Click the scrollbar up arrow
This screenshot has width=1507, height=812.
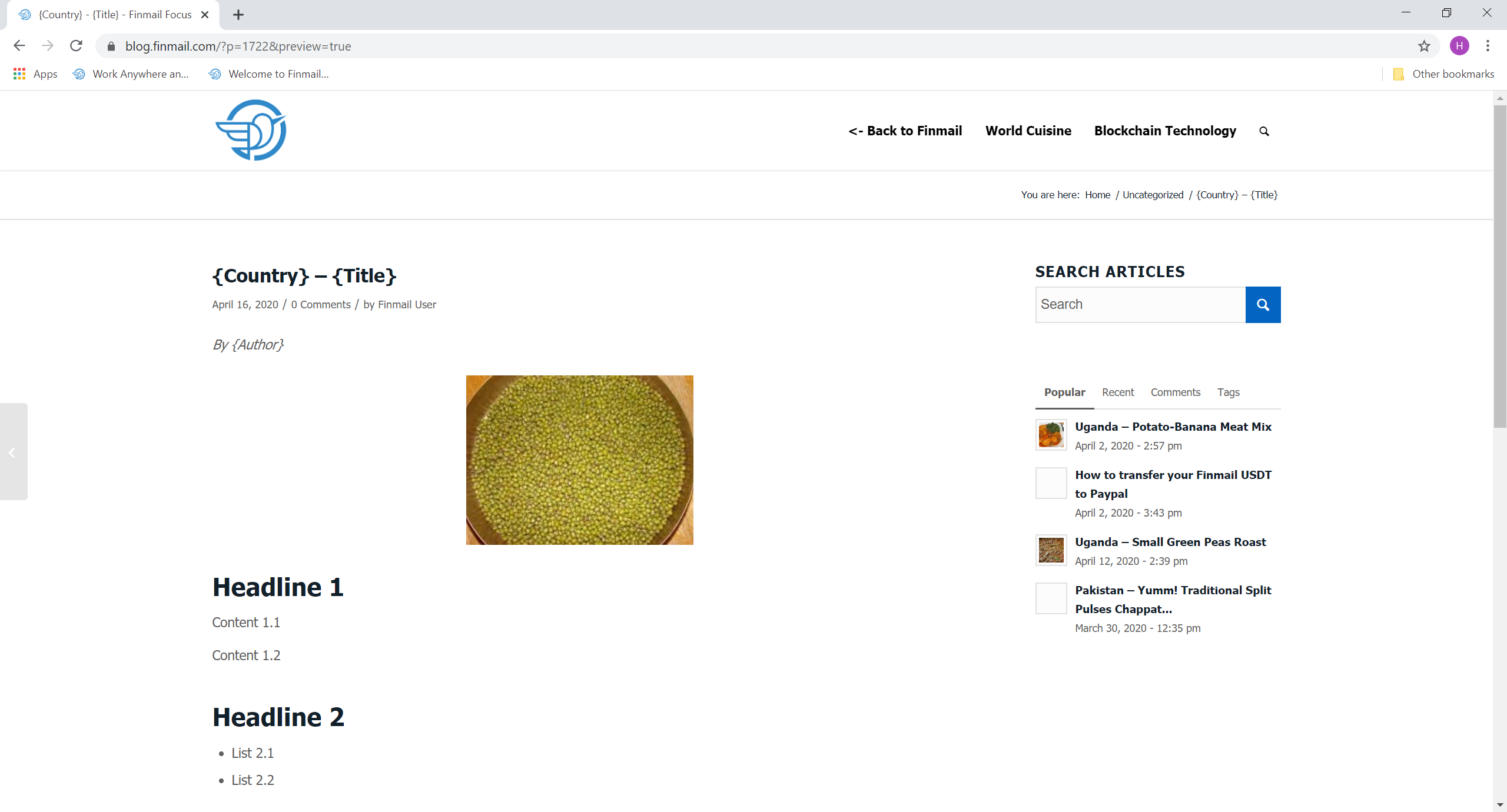1499,98
